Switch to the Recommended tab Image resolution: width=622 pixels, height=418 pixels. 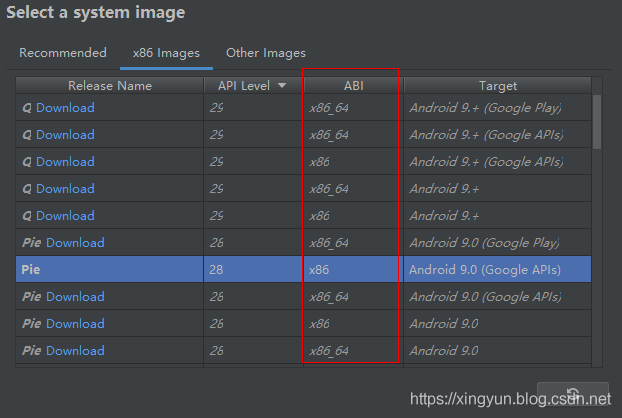(62, 53)
